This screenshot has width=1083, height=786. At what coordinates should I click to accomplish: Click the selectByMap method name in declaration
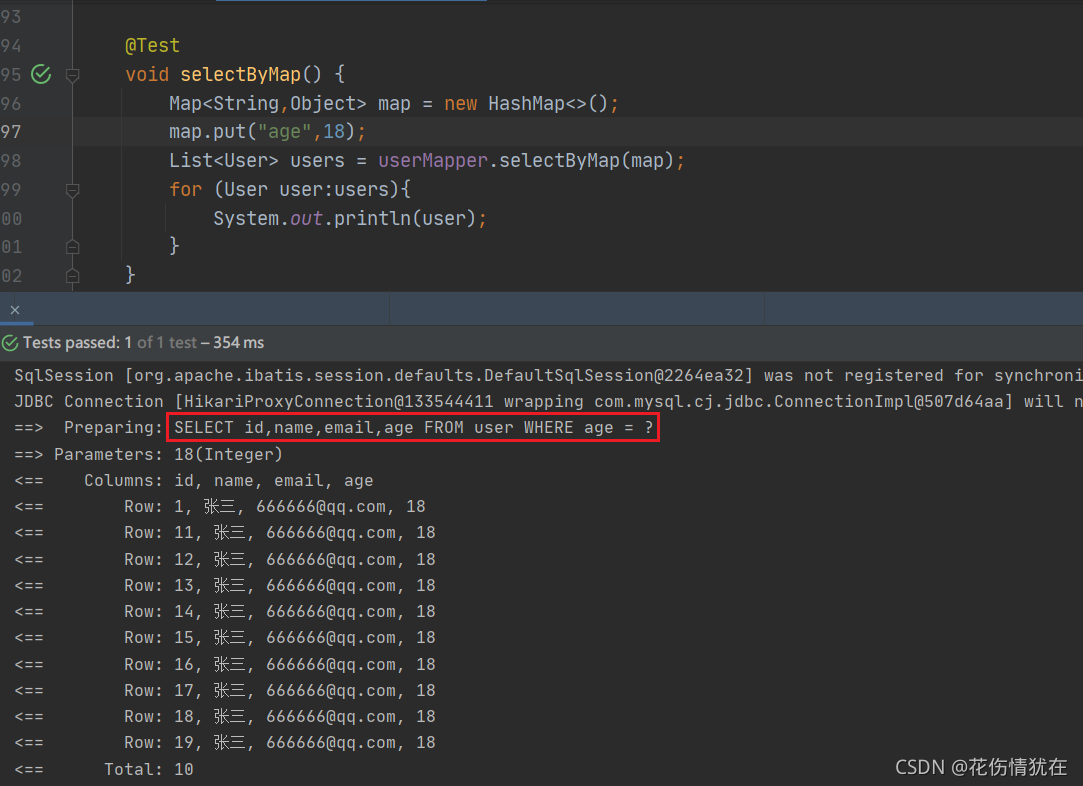[x=241, y=75]
